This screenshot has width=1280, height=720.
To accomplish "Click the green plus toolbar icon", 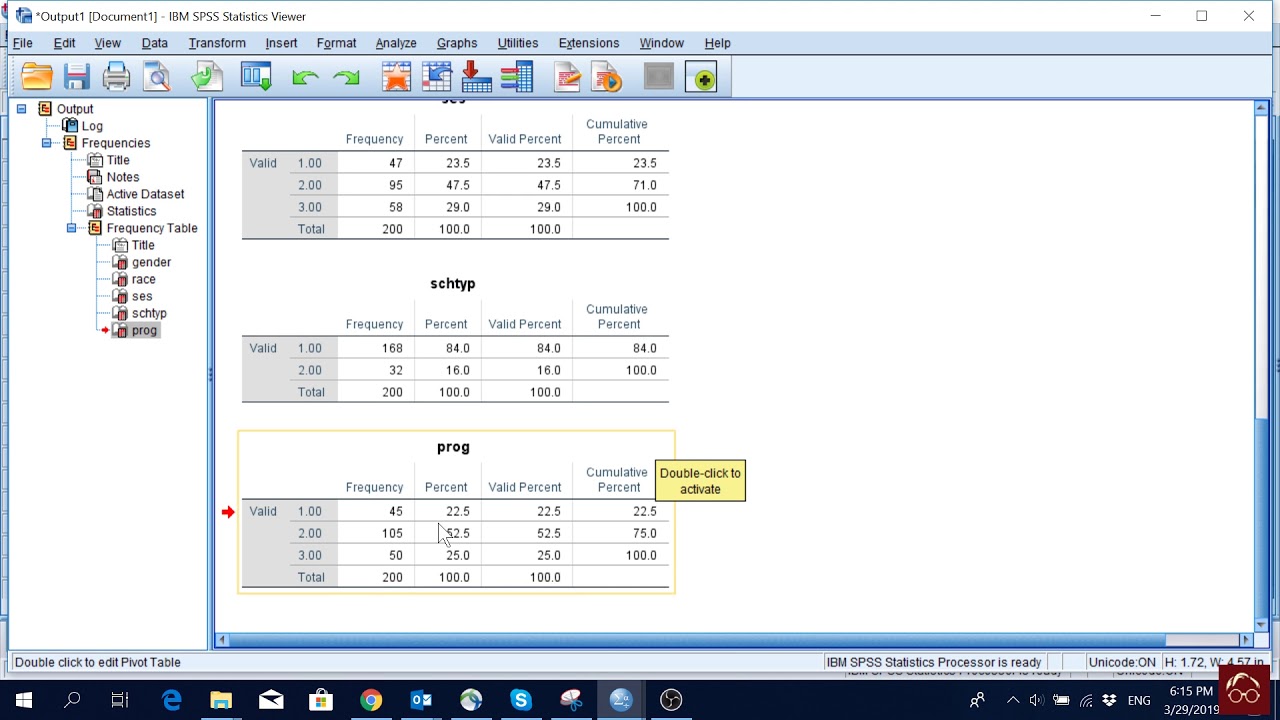I will coord(702,78).
